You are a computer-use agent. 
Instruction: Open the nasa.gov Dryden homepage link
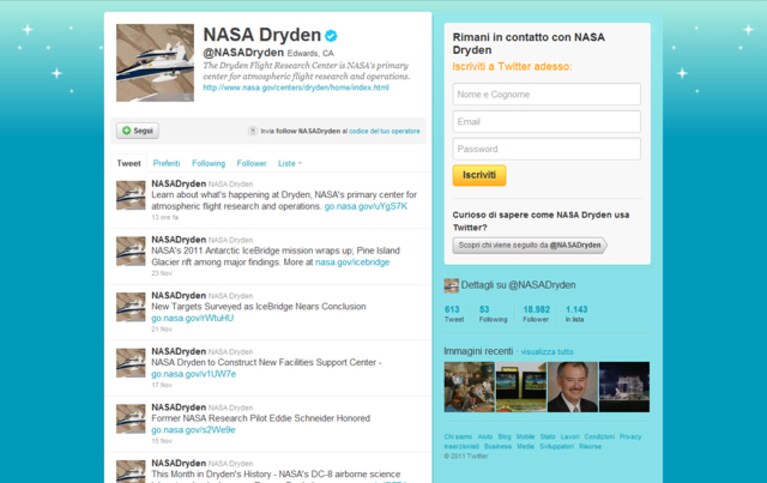click(296, 88)
